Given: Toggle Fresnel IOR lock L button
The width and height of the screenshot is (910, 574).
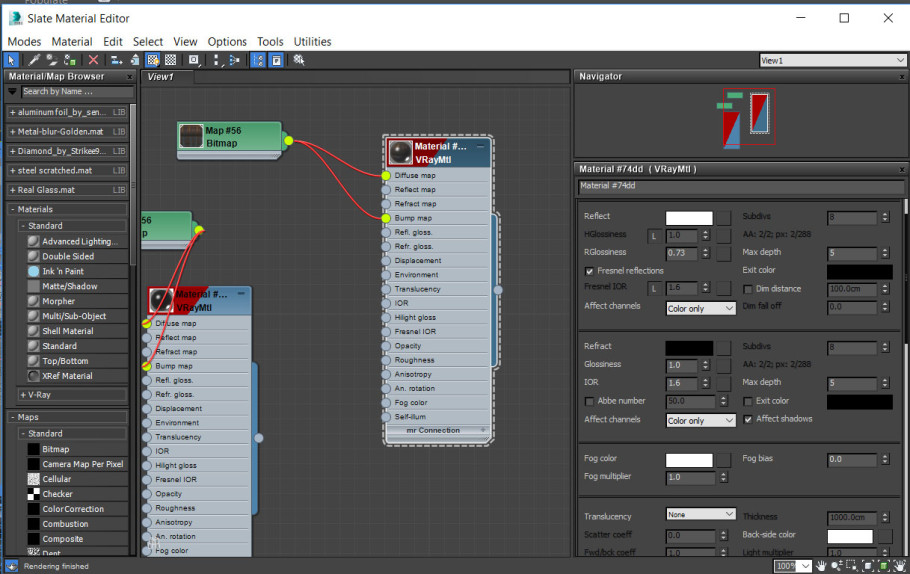Looking at the screenshot, I should [x=654, y=288].
